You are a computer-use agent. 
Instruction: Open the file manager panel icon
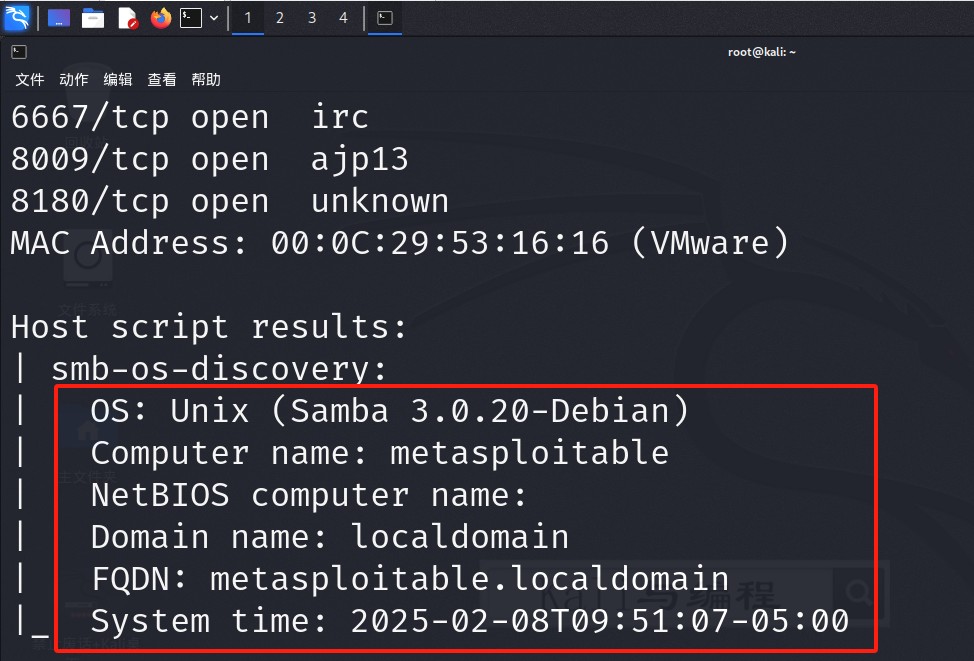[x=93, y=18]
